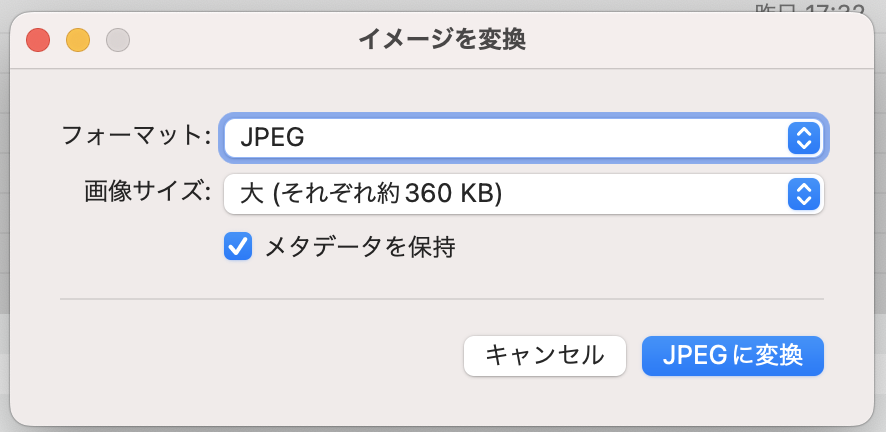This screenshot has width=886, height=432.
Task: Click the horizontal separator line above buttons
Action: (x=442, y=298)
